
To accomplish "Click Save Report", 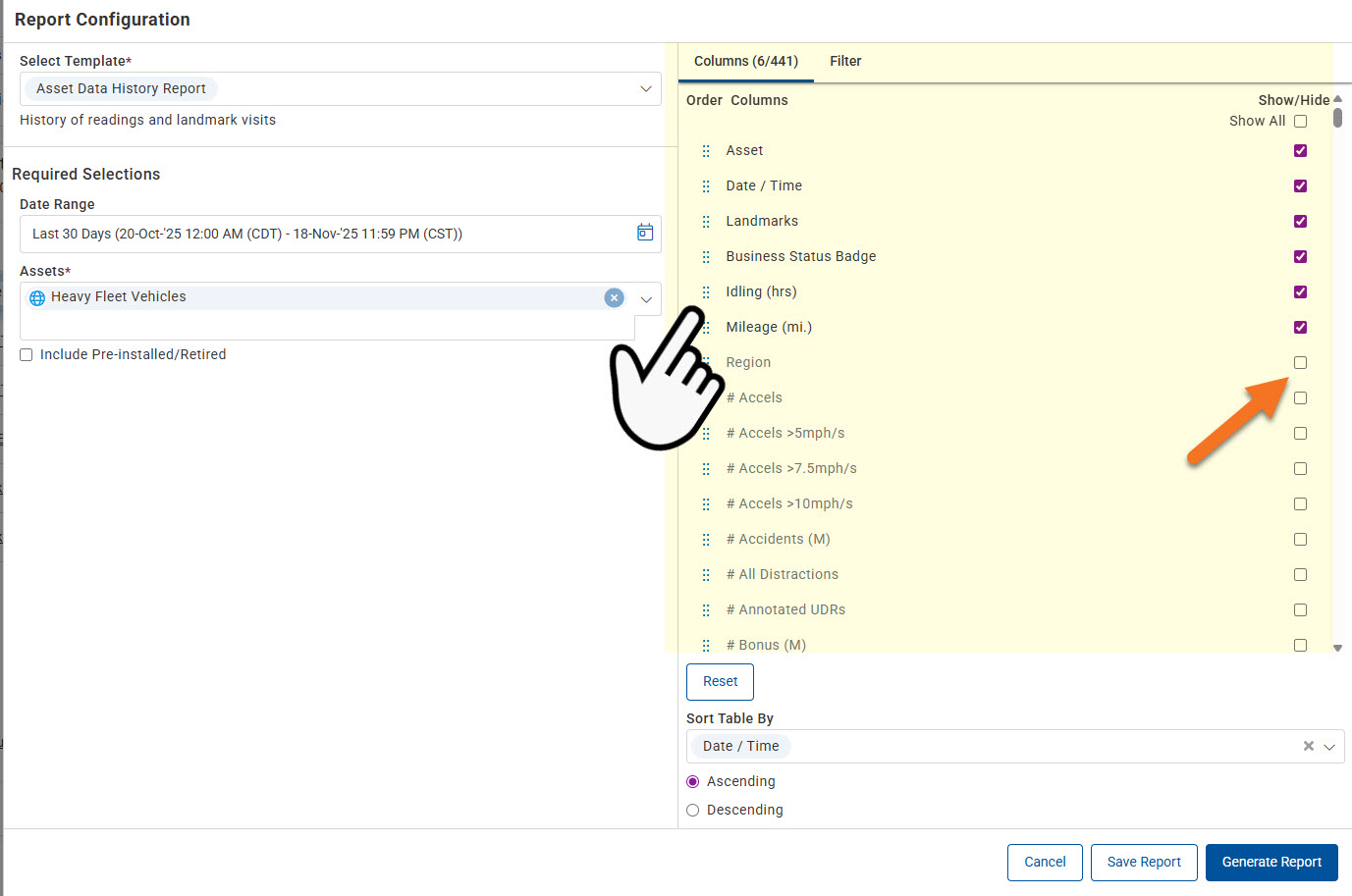I will 1144,863.
